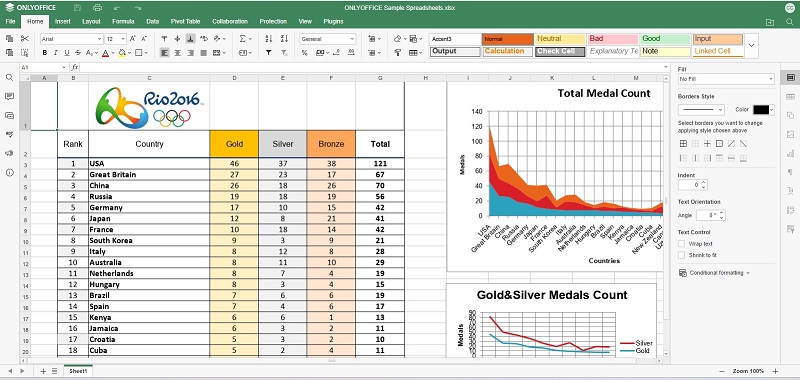The width and height of the screenshot is (800, 380).
Task: Expand the cell styles gallery
Action: pyautogui.click(x=751, y=45)
